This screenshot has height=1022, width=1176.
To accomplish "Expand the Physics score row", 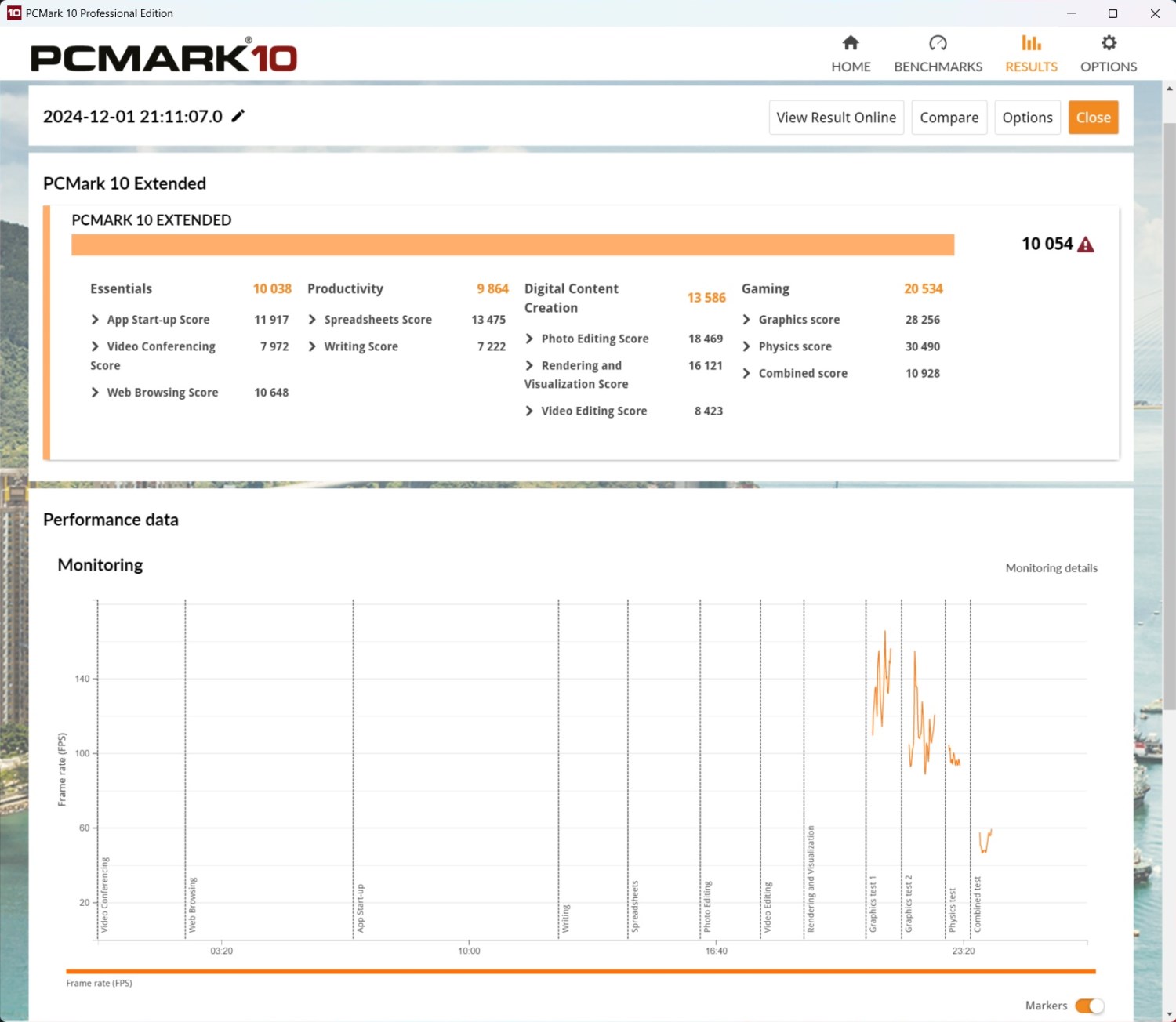I will (x=746, y=346).
